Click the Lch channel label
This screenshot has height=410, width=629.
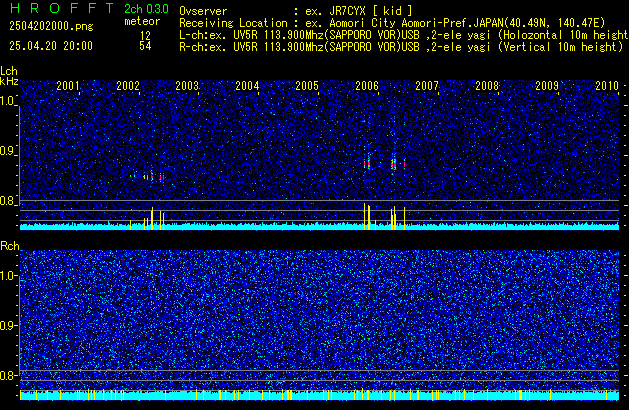pyautogui.click(x=9, y=71)
